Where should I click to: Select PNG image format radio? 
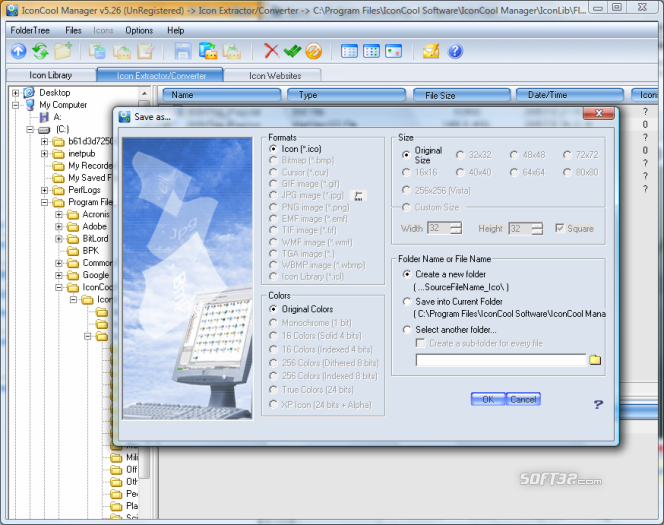click(273, 207)
